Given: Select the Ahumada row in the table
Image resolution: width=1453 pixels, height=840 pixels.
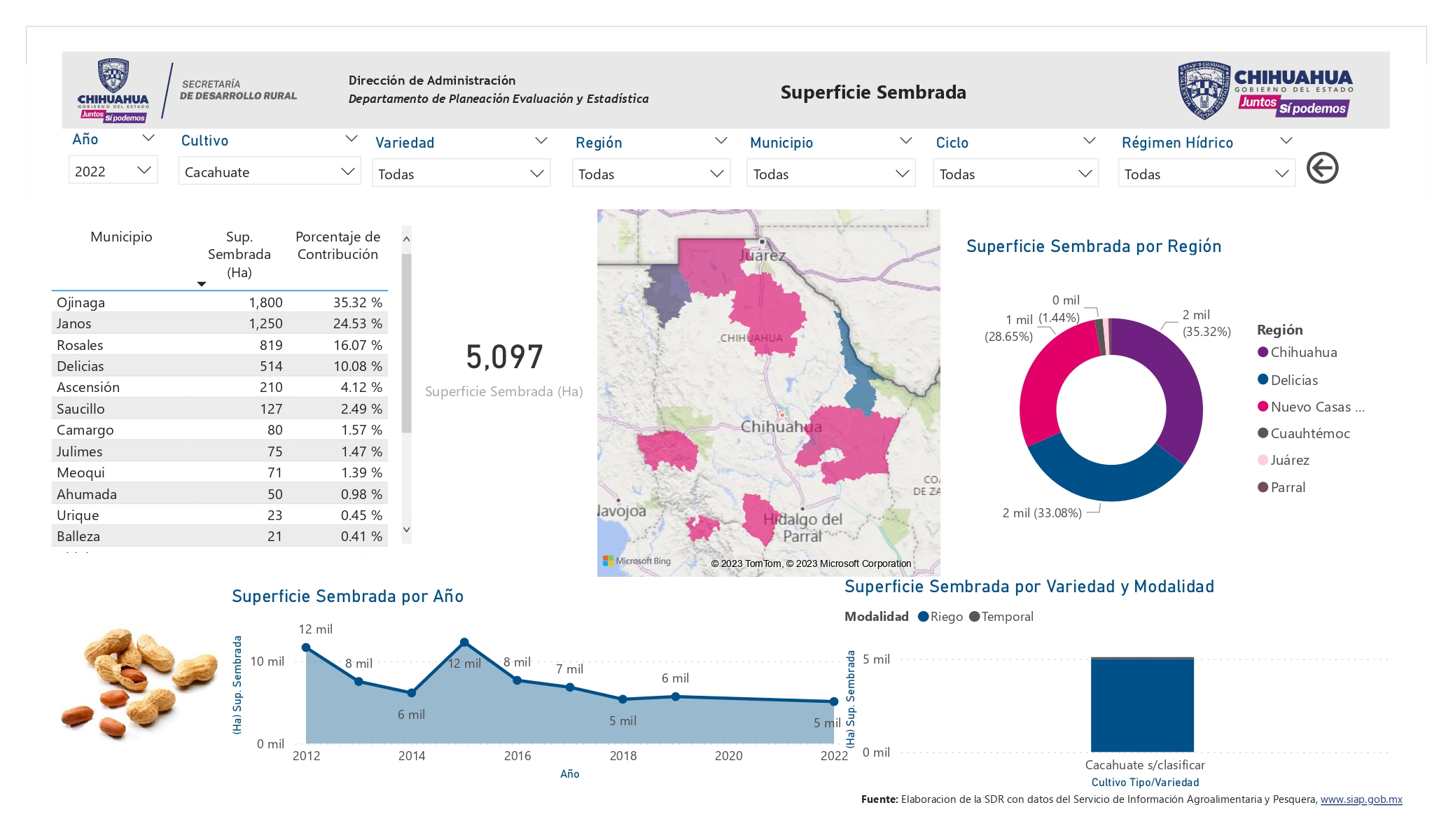Looking at the screenshot, I should click(x=219, y=494).
